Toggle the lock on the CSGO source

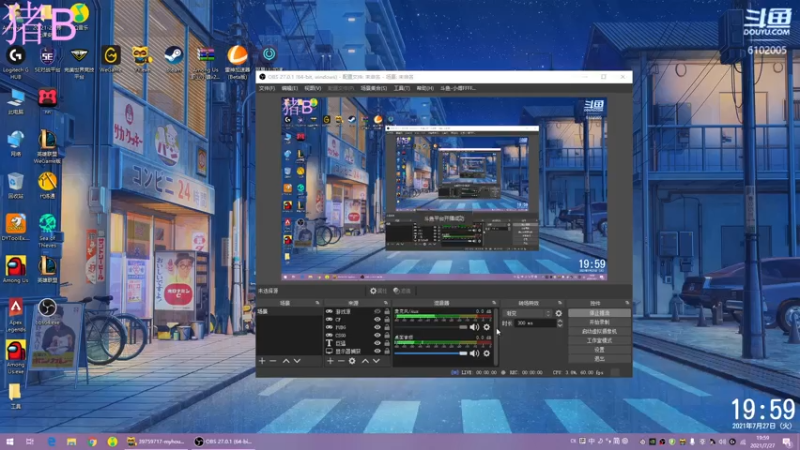pos(387,335)
